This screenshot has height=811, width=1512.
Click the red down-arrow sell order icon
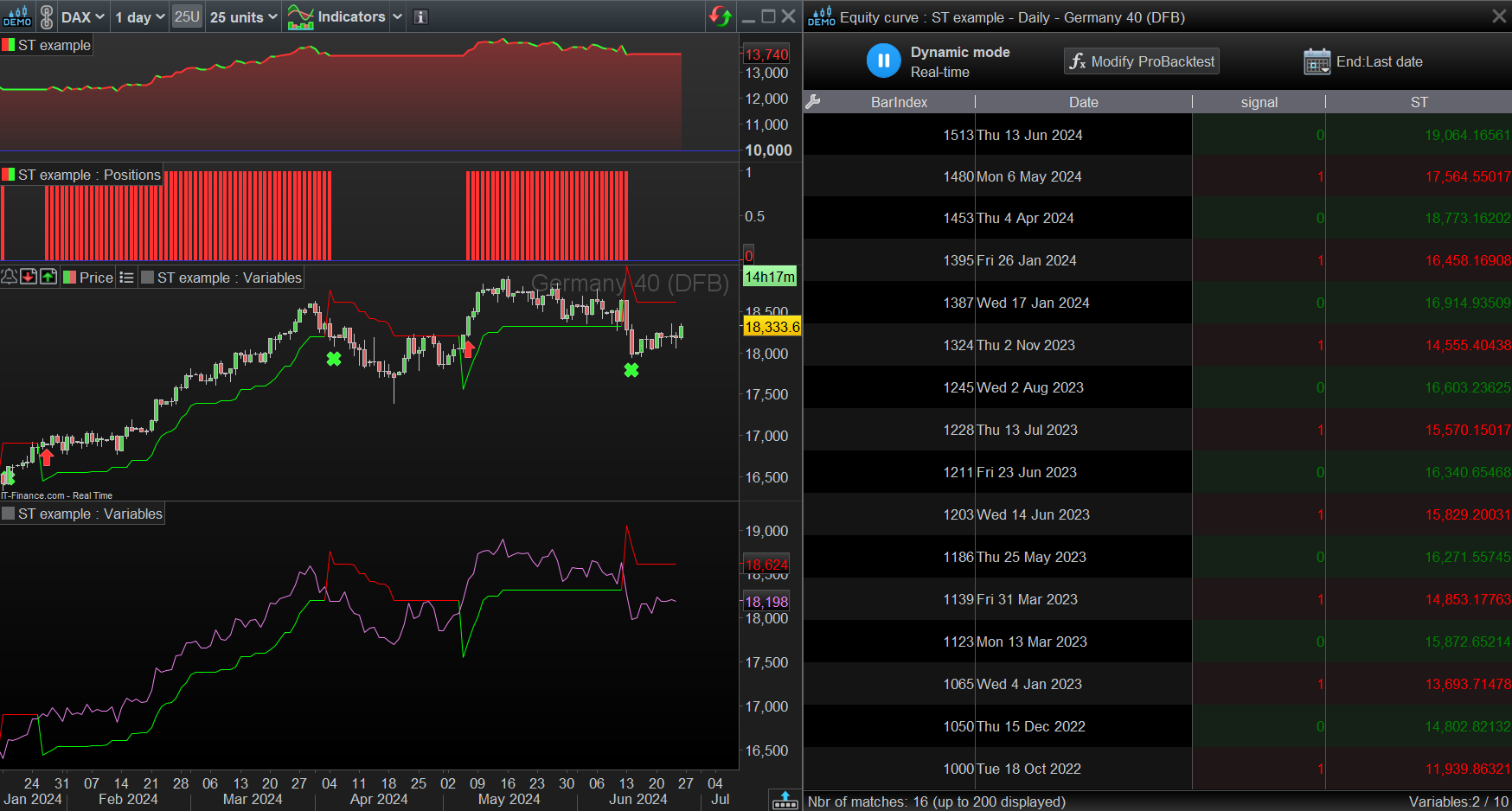[x=29, y=277]
